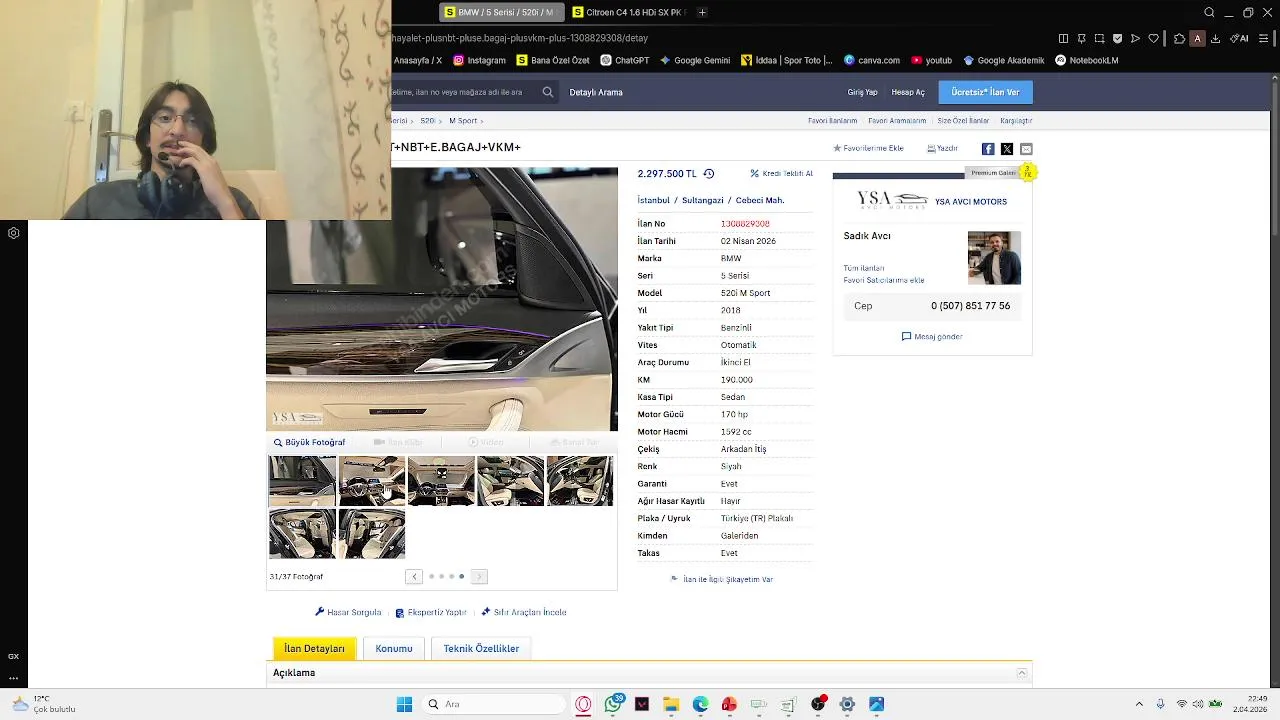Viewport: 1280px width, 720px height.
Task: Open Opera GX browser from taskbar
Action: tap(583, 704)
